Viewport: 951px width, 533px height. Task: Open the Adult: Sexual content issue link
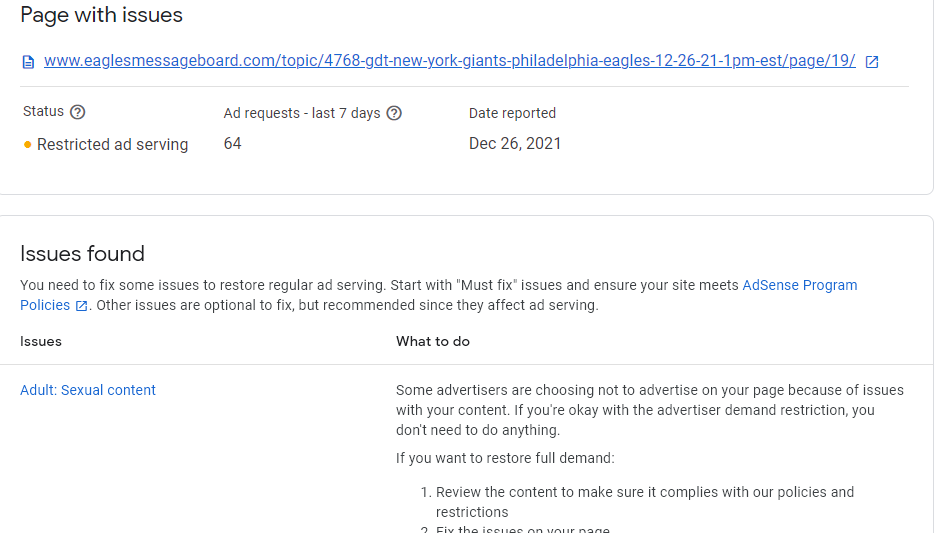point(88,390)
